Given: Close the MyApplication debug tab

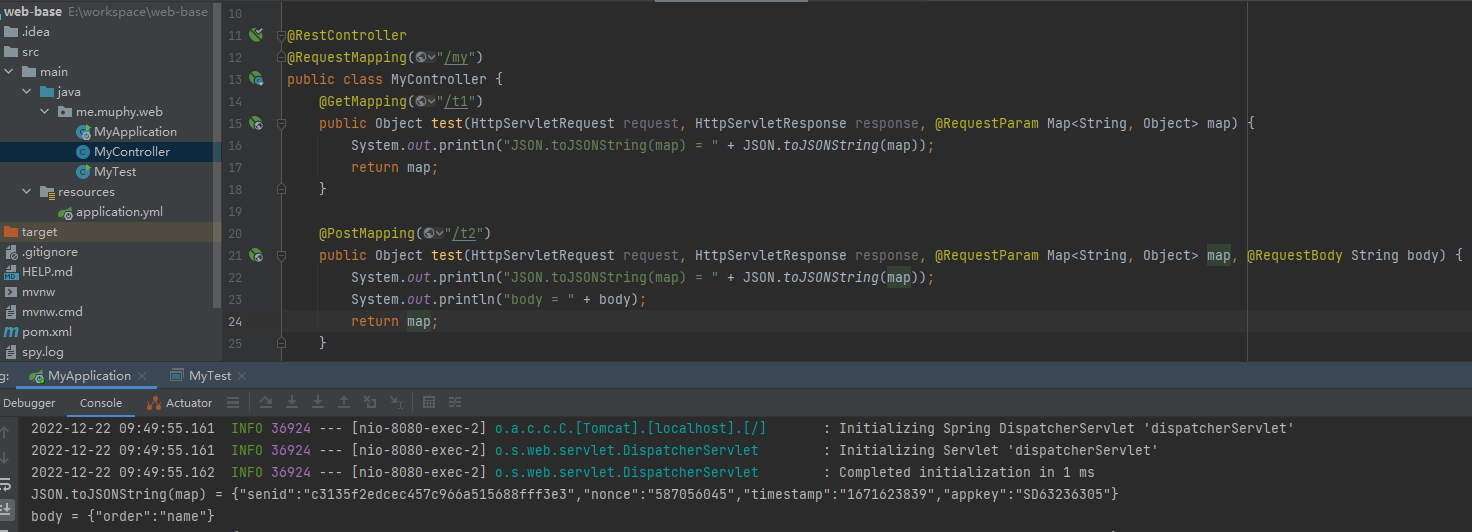Looking at the screenshot, I should (142, 377).
